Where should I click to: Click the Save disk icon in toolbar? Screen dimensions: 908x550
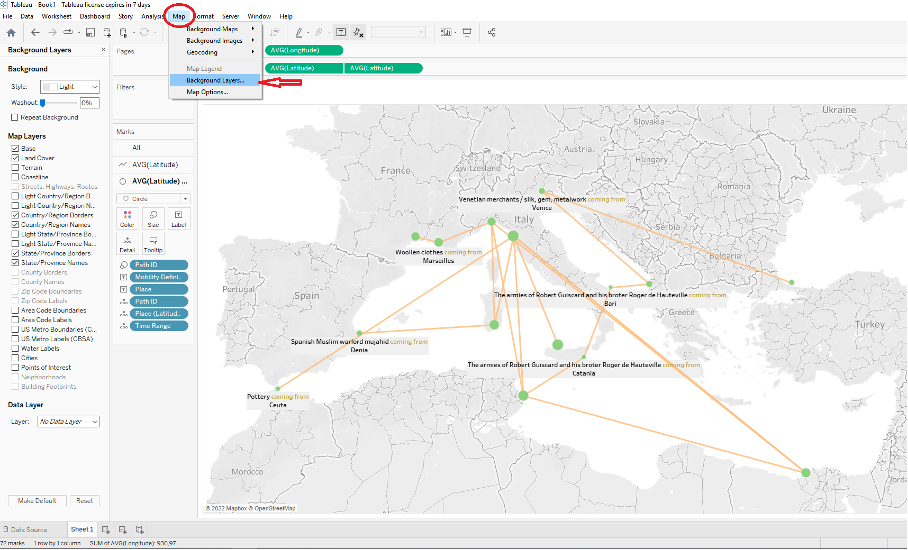coord(90,33)
